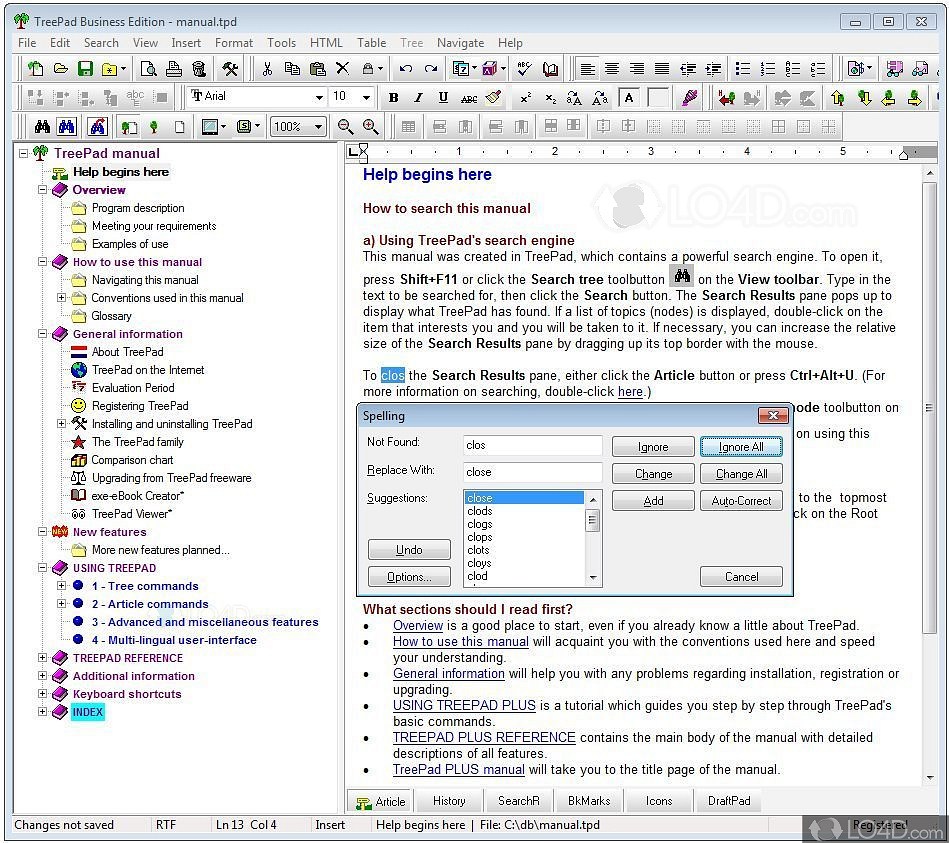Toggle Italic formatting
Image resolution: width=949 pixels, height=843 pixels.
pyautogui.click(x=417, y=98)
